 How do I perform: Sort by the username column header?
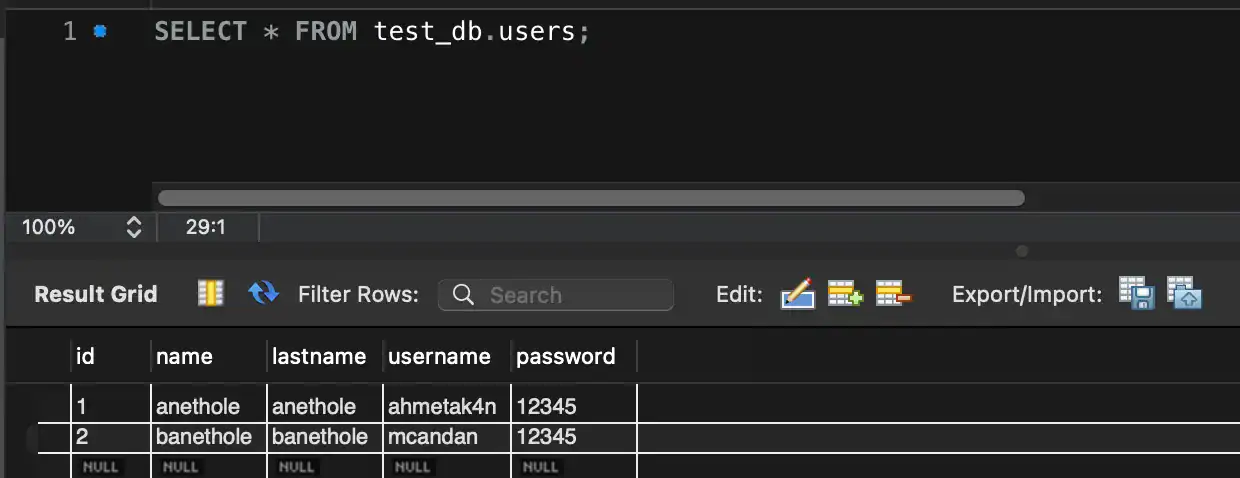coord(447,356)
